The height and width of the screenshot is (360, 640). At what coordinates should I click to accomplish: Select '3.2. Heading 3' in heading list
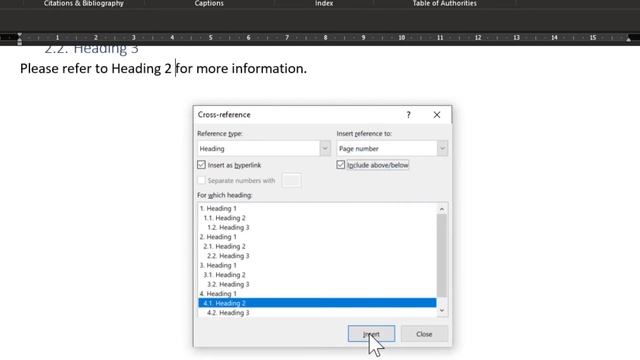(317, 284)
